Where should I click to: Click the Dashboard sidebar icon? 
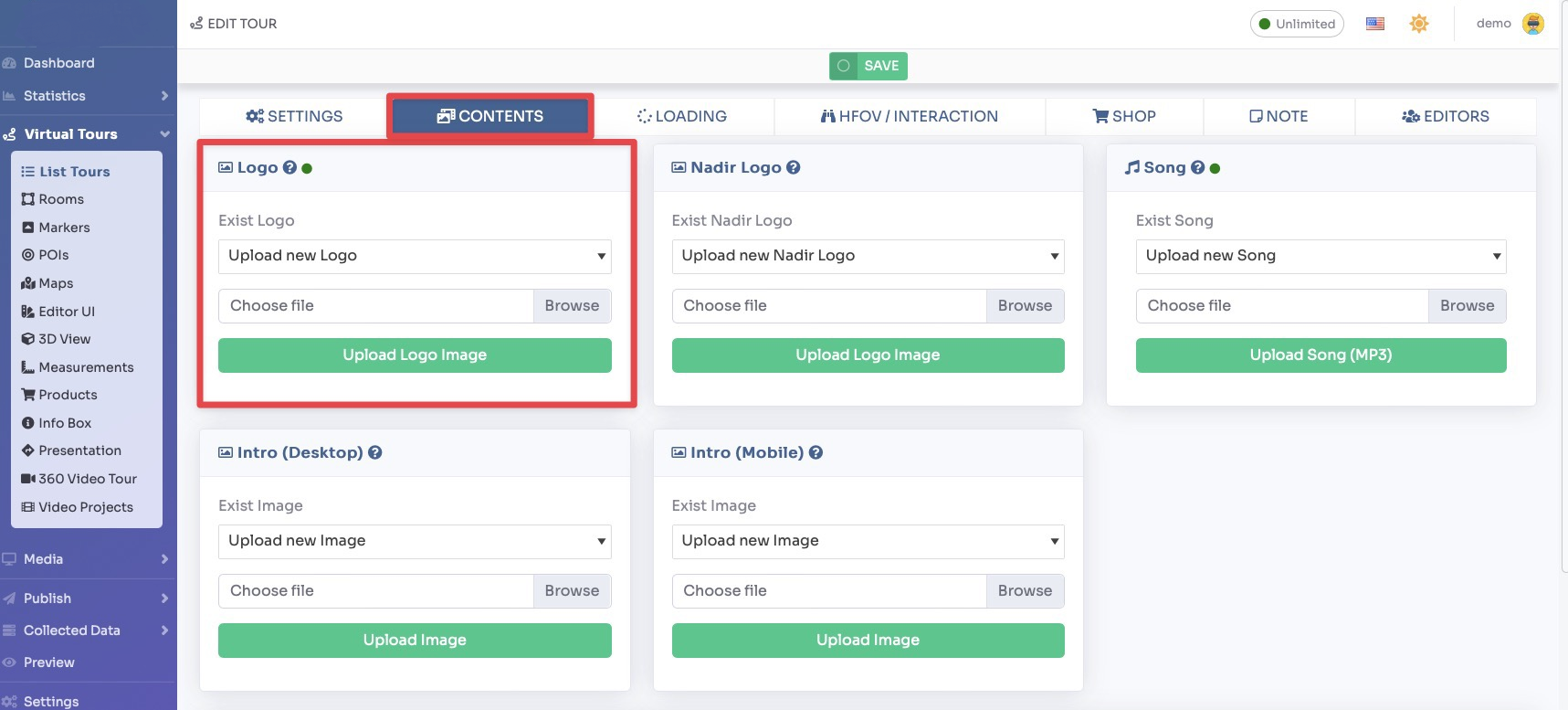(10, 63)
